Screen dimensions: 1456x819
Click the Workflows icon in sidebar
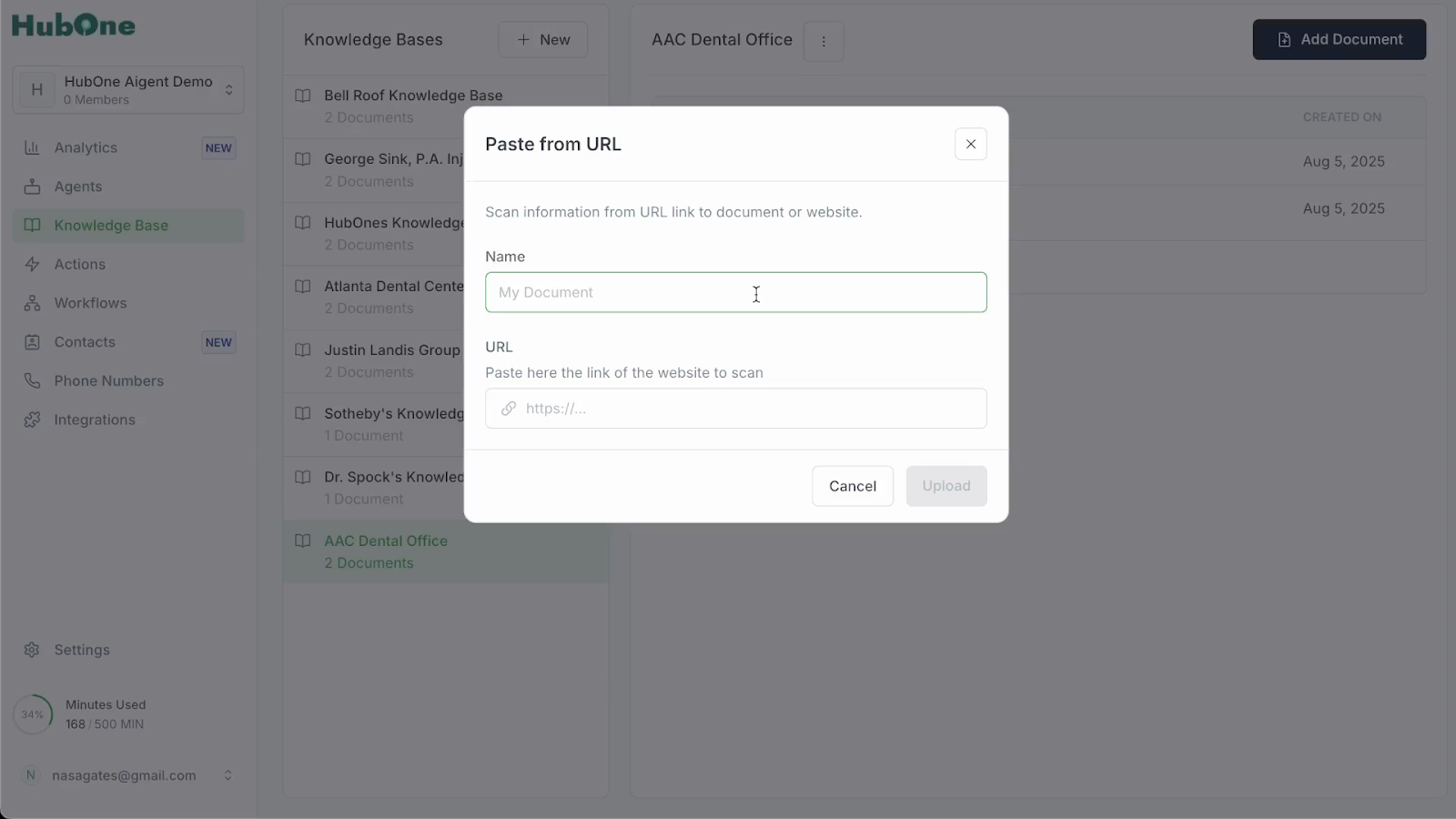click(33, 303)
